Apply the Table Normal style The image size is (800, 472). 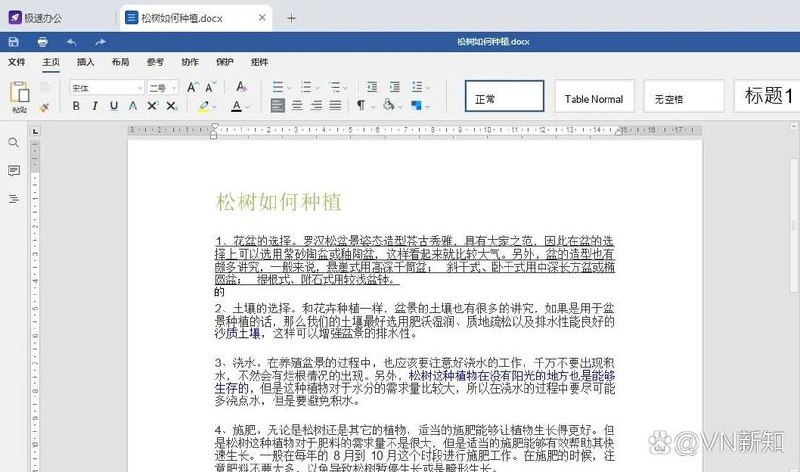point(594,96)
